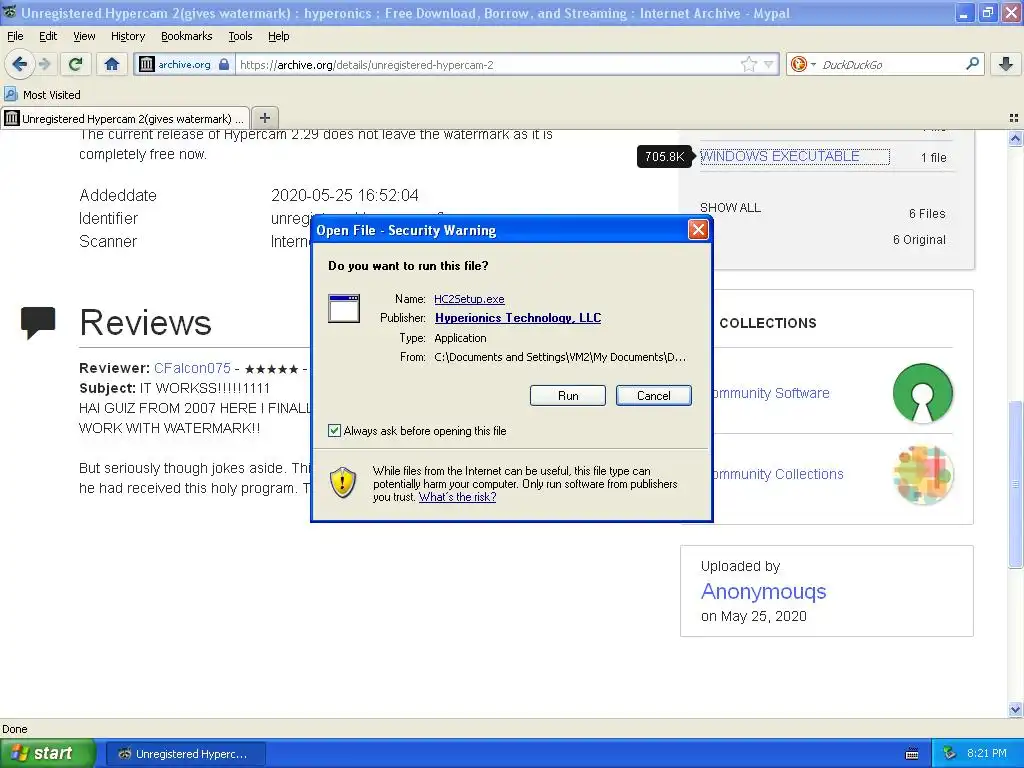Image resolution: width=1024 pixels, height=768 pixels.
Task: Open the URL history dropdown arrow
Action: (x=769, y=64)
